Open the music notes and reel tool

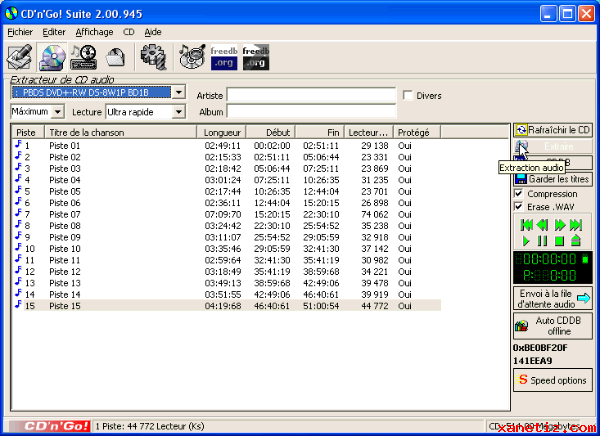pyautogui.click(x=83, y=57)
